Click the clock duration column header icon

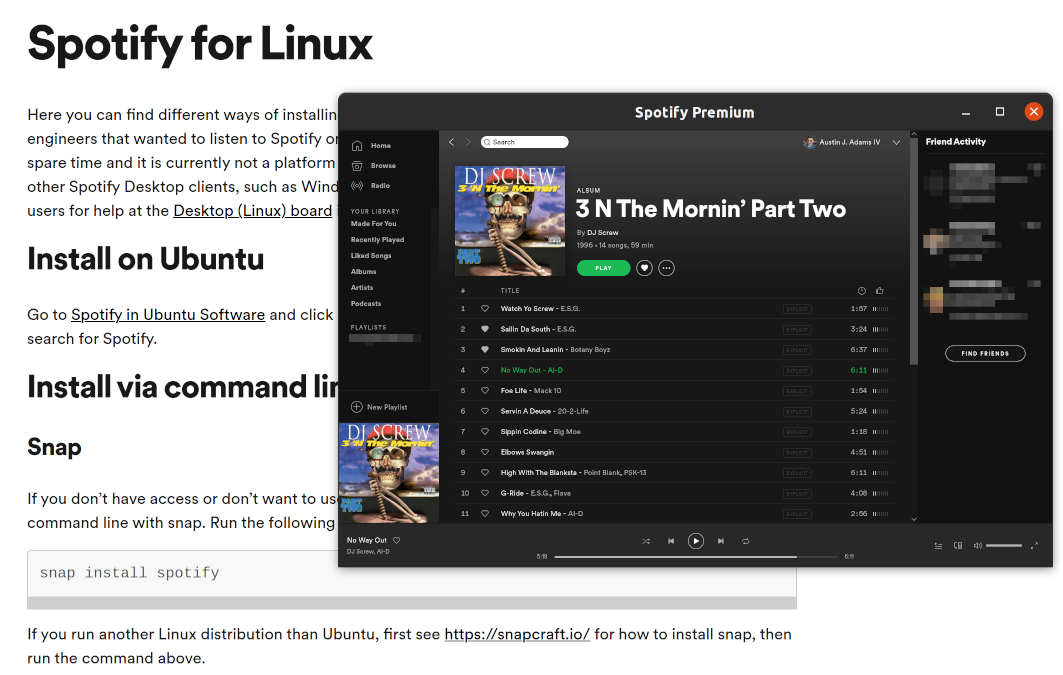(x=862, y=291)
